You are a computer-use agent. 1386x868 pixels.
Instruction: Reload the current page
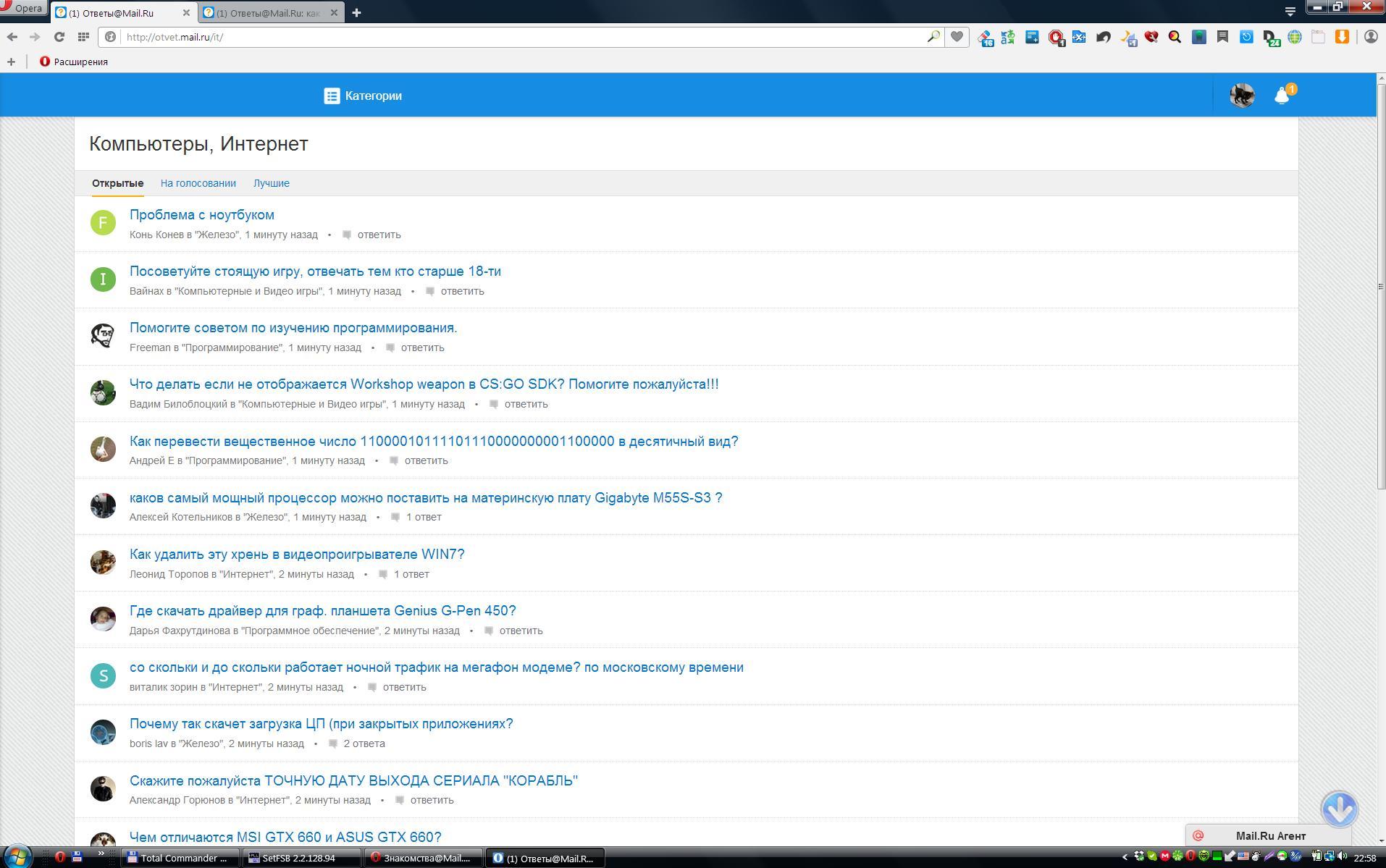coord(59,37)
